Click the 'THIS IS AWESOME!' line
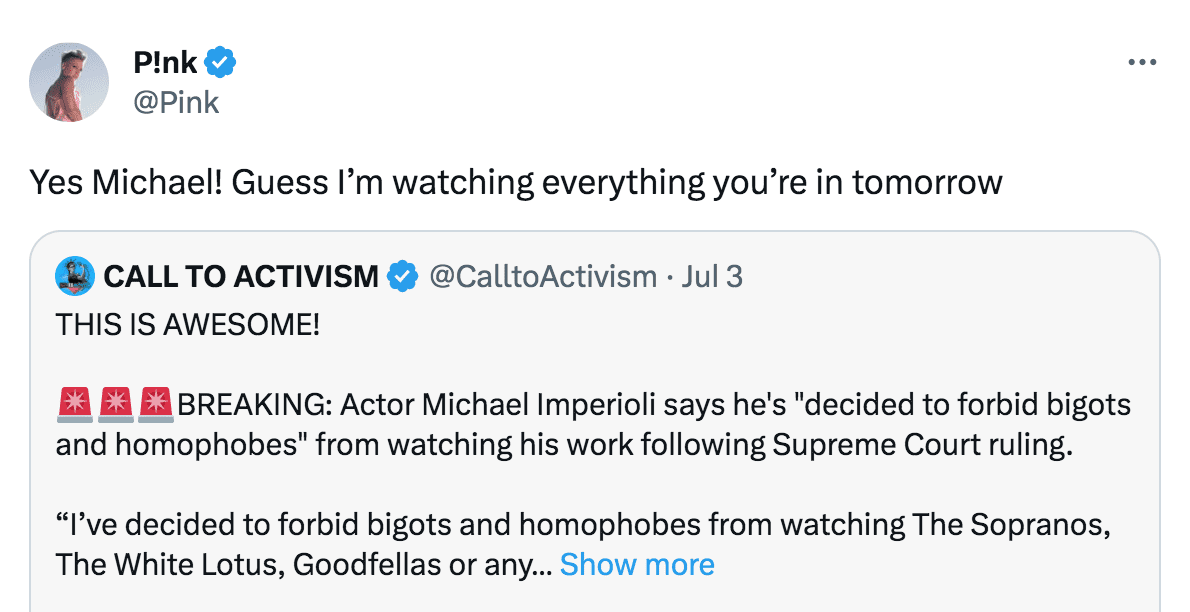Image resolution: width=1190 pixels, height=612 pixels. (x=188, y=325)
